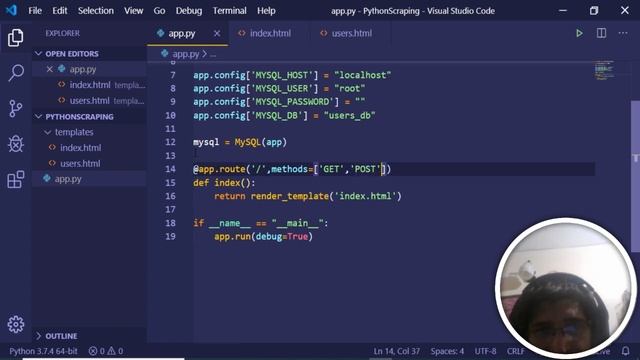Open the Go menu
This screenshot has width=640, height=360.
click(159, 11)
